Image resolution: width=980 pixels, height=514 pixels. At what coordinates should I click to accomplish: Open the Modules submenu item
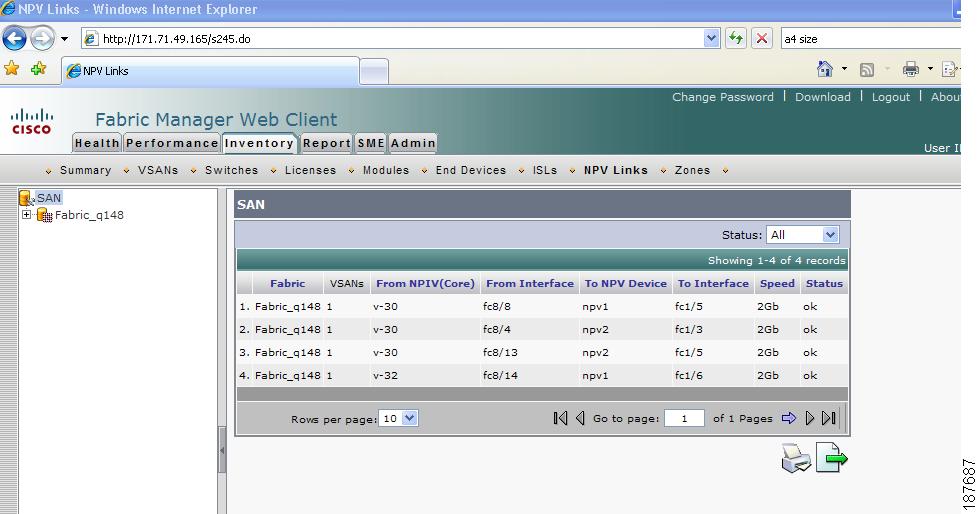(x=386, y=170)
